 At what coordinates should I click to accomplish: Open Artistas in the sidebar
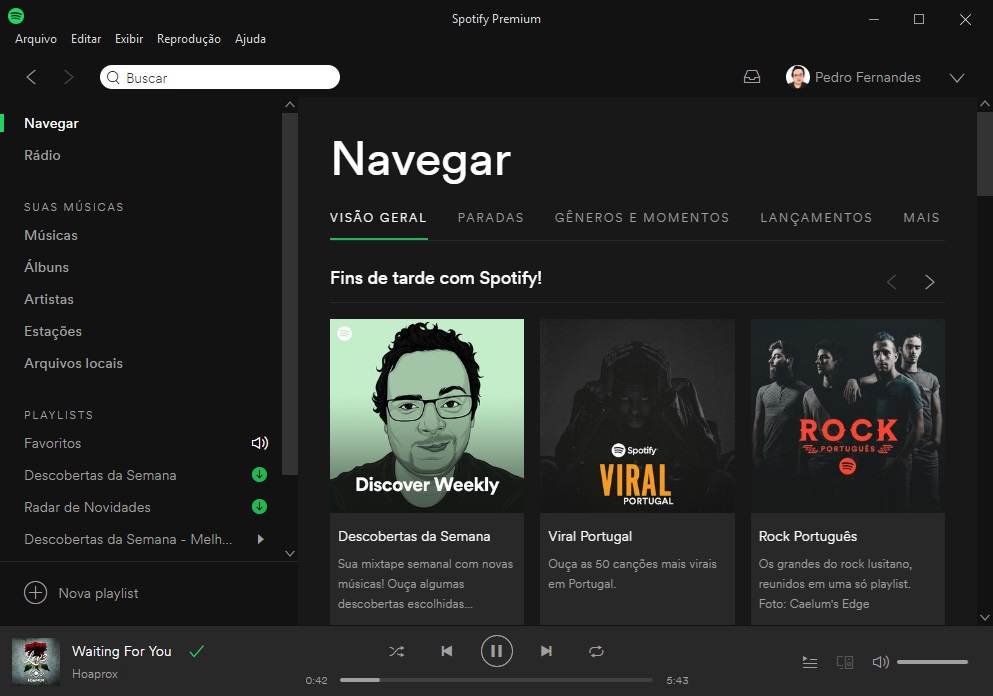pyautogui.click(x=49, y=299)
